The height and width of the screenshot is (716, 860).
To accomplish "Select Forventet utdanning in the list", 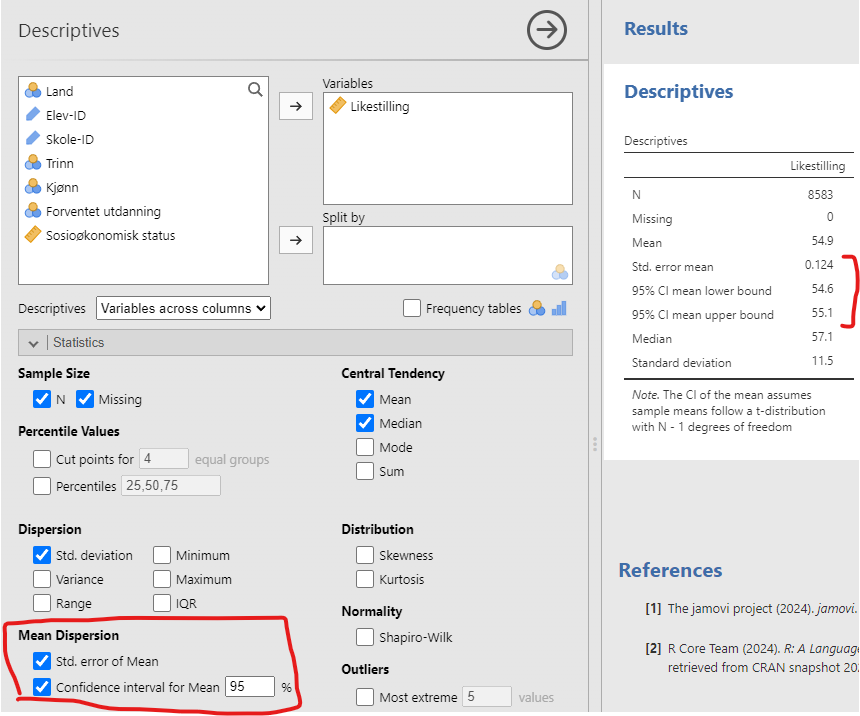I will point(103,211).
